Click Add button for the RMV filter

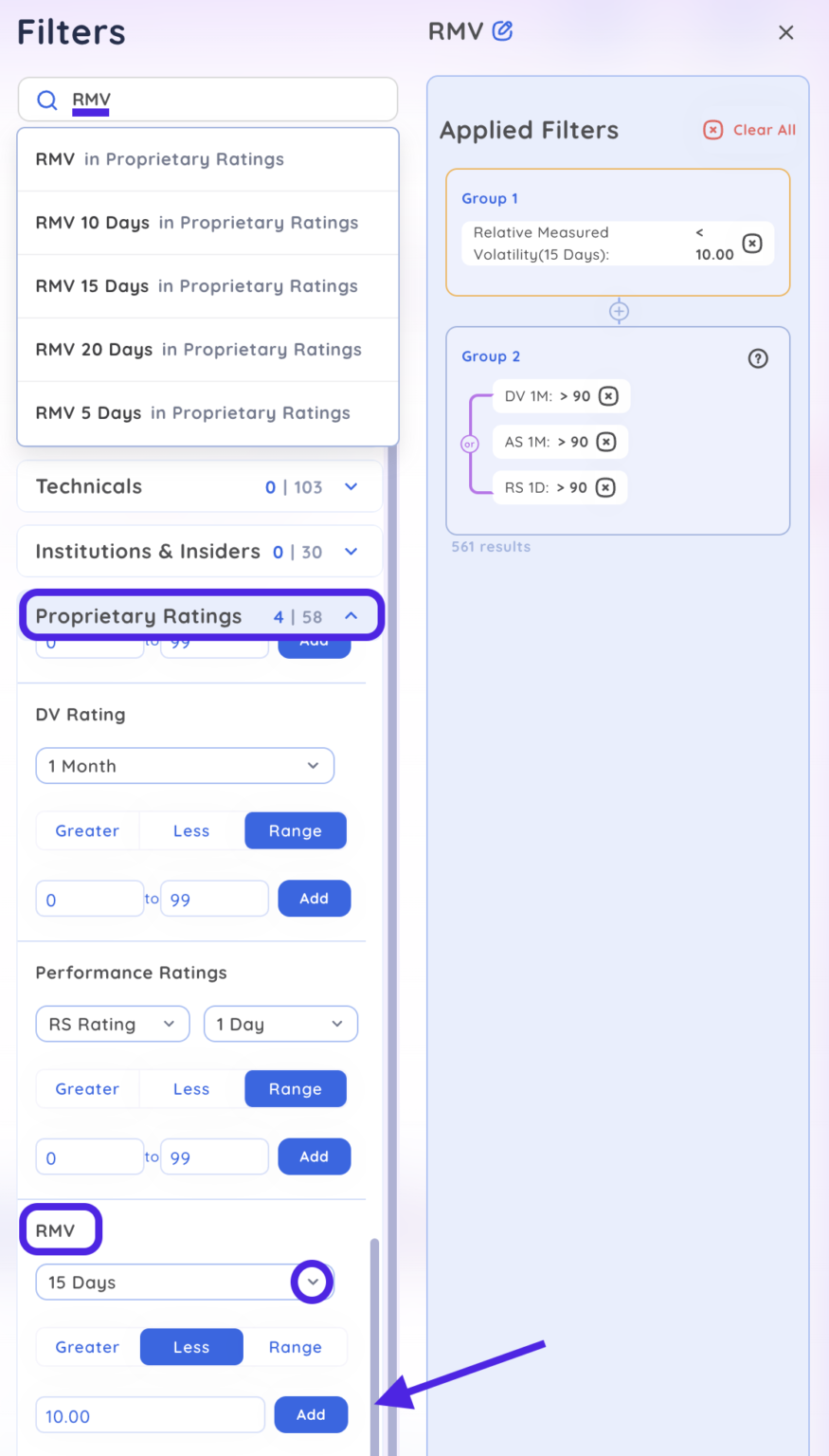(311, 1415)
